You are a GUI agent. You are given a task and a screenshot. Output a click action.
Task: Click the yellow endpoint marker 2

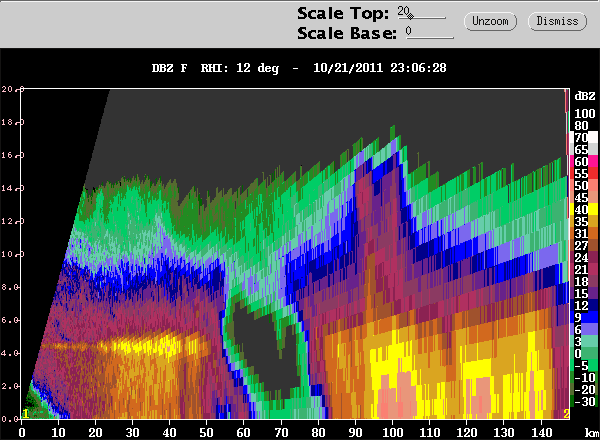[566, 414]
